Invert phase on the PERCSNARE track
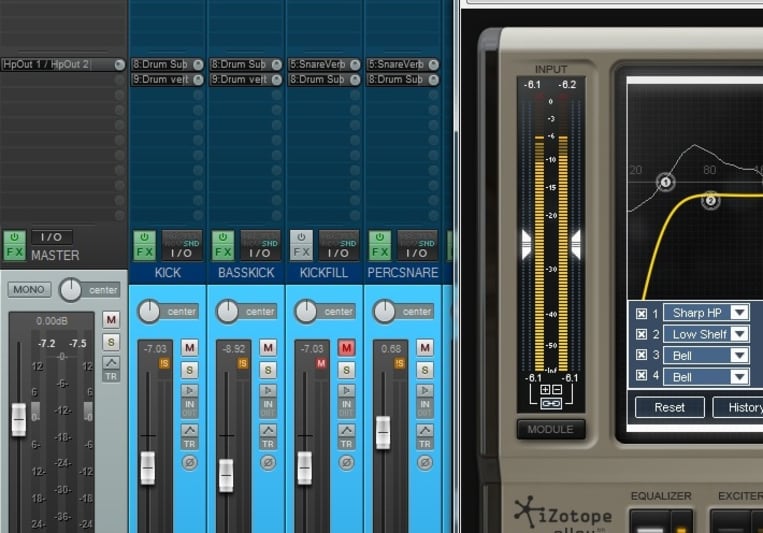763x533 pixels. tap(424, 462)
